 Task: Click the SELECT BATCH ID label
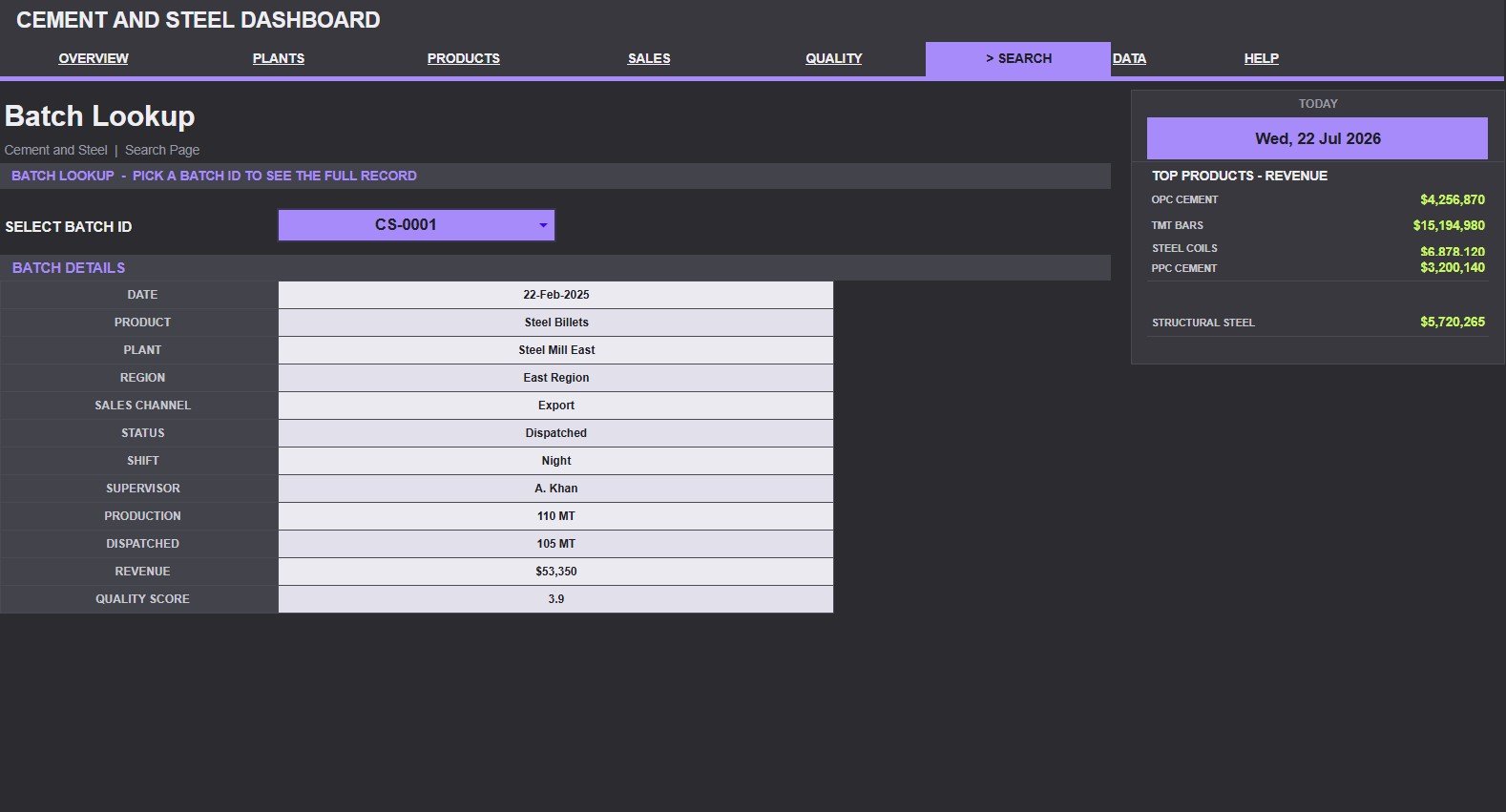(69, 227)
